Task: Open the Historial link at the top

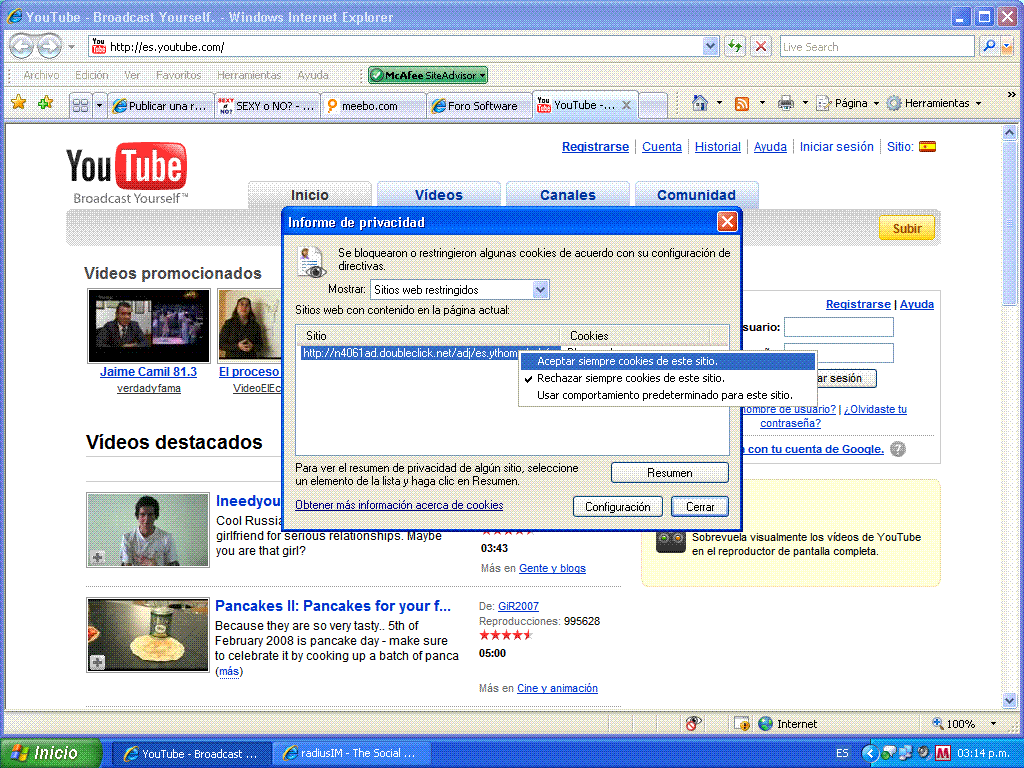Action: (718, 147)
